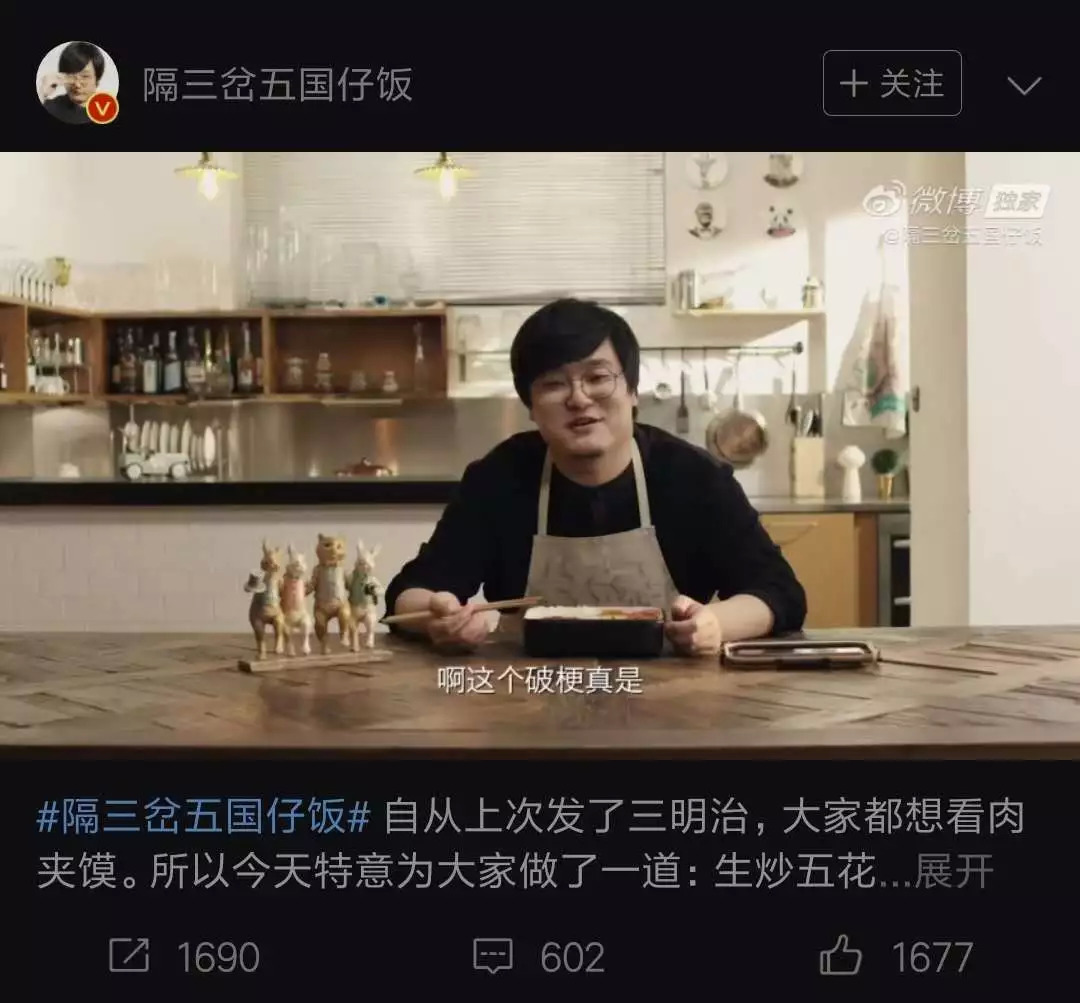Play the cooking video thumbnail
Viewport: 1080px width, 1003px height.
pos(540,455)
